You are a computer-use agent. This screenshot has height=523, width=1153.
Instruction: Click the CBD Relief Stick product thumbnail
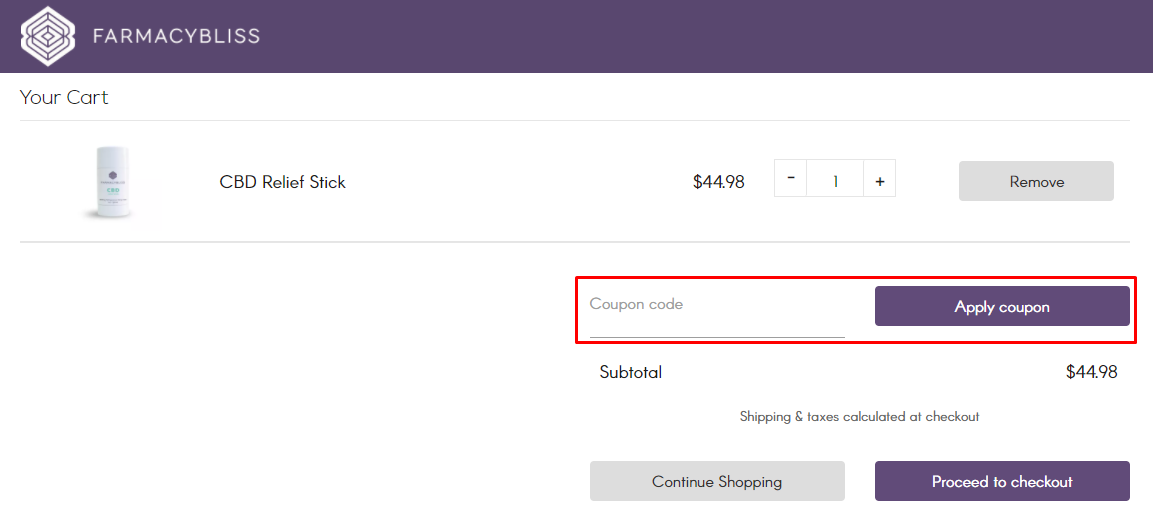(112, 182)
